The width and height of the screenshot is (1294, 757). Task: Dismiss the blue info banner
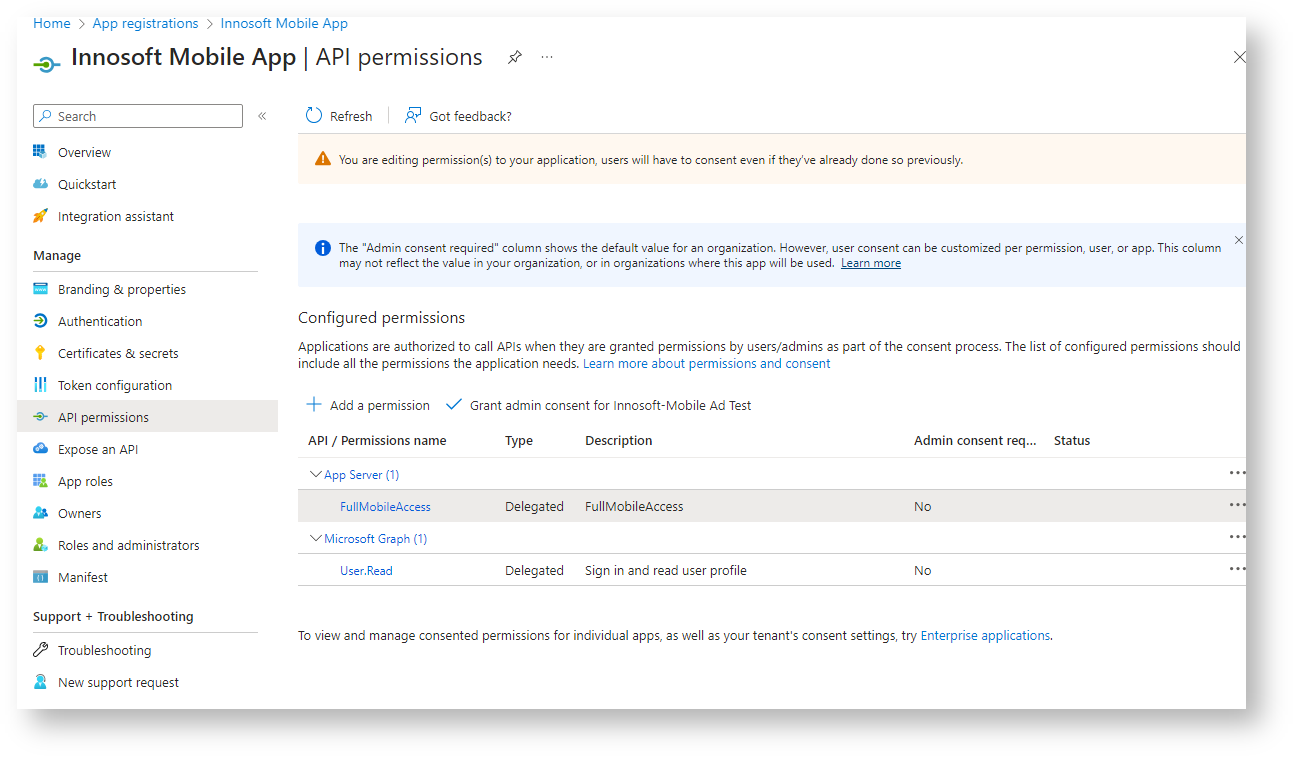(x=1238, y=240)
